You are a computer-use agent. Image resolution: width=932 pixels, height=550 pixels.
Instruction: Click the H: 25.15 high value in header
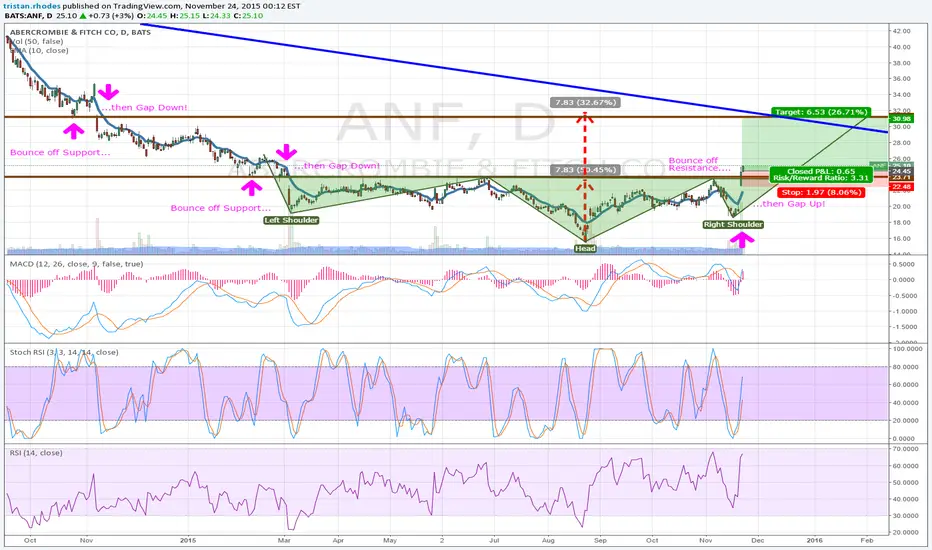pyautogui.click(x=186, y=15)
